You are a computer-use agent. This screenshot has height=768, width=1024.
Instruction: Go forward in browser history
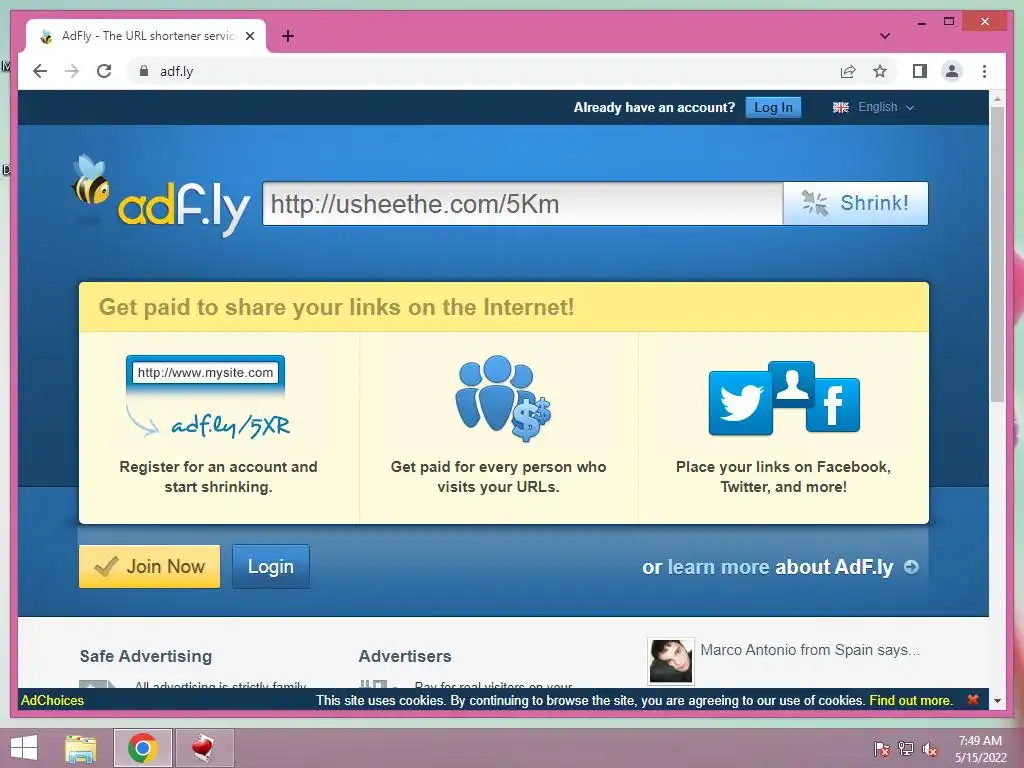point(72,71)
